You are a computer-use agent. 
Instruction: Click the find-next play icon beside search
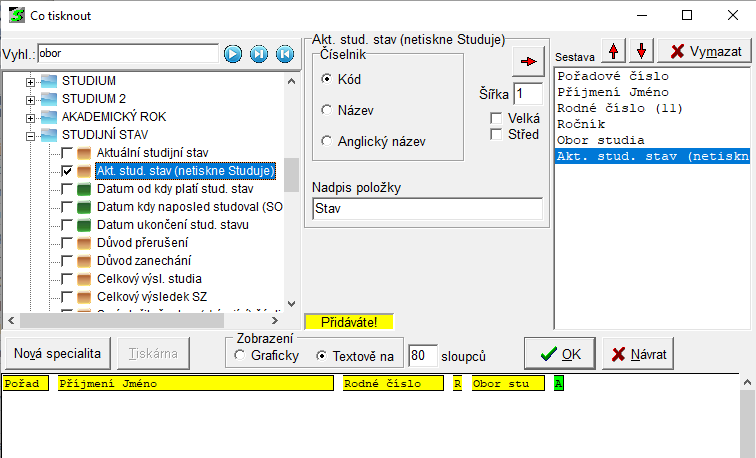[233, 53]
